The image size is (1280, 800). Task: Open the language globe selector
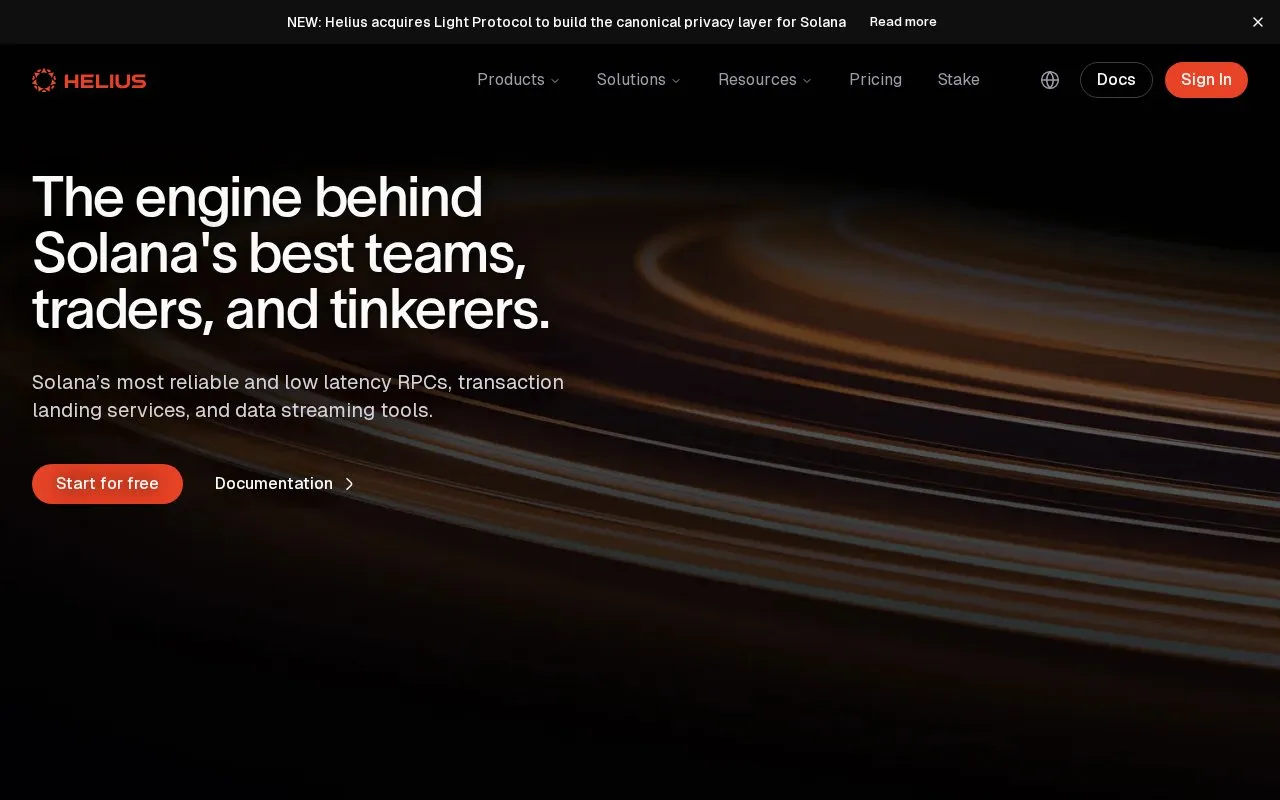1050,80
